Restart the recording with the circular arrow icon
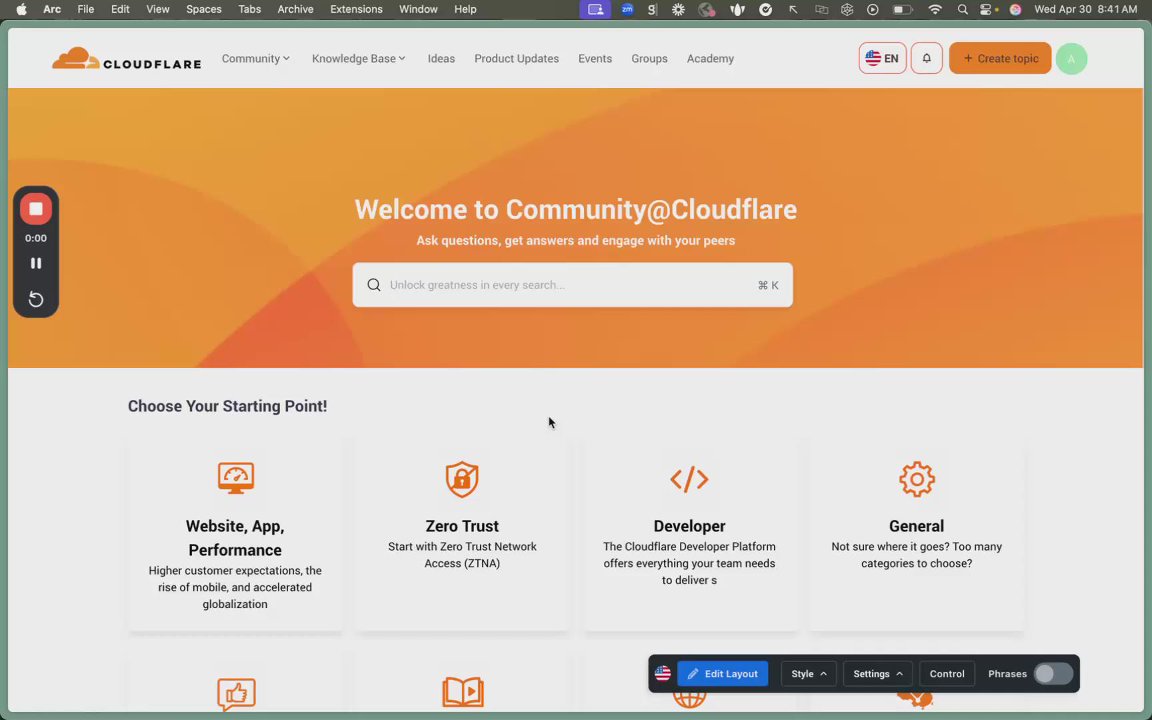The width and height of the screenshot is (1152, 720). tap(35, 299)
